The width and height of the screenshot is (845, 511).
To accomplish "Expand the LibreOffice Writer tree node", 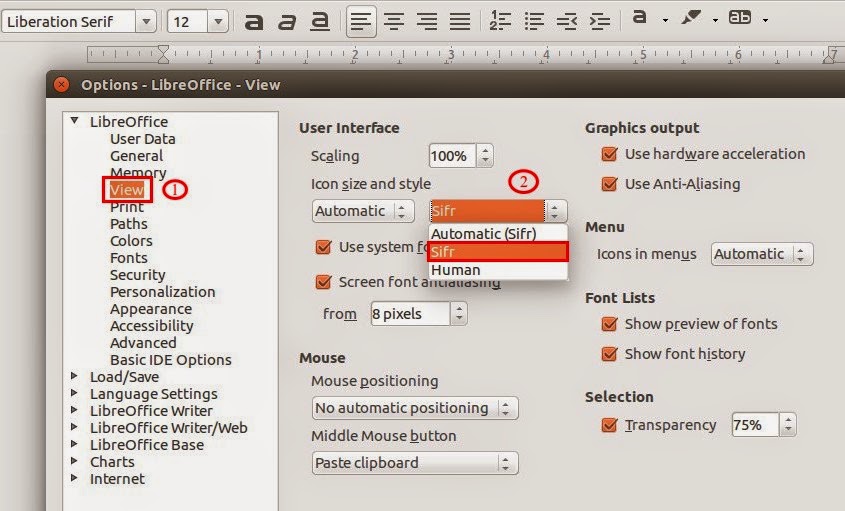I will (x=74, y=410).
